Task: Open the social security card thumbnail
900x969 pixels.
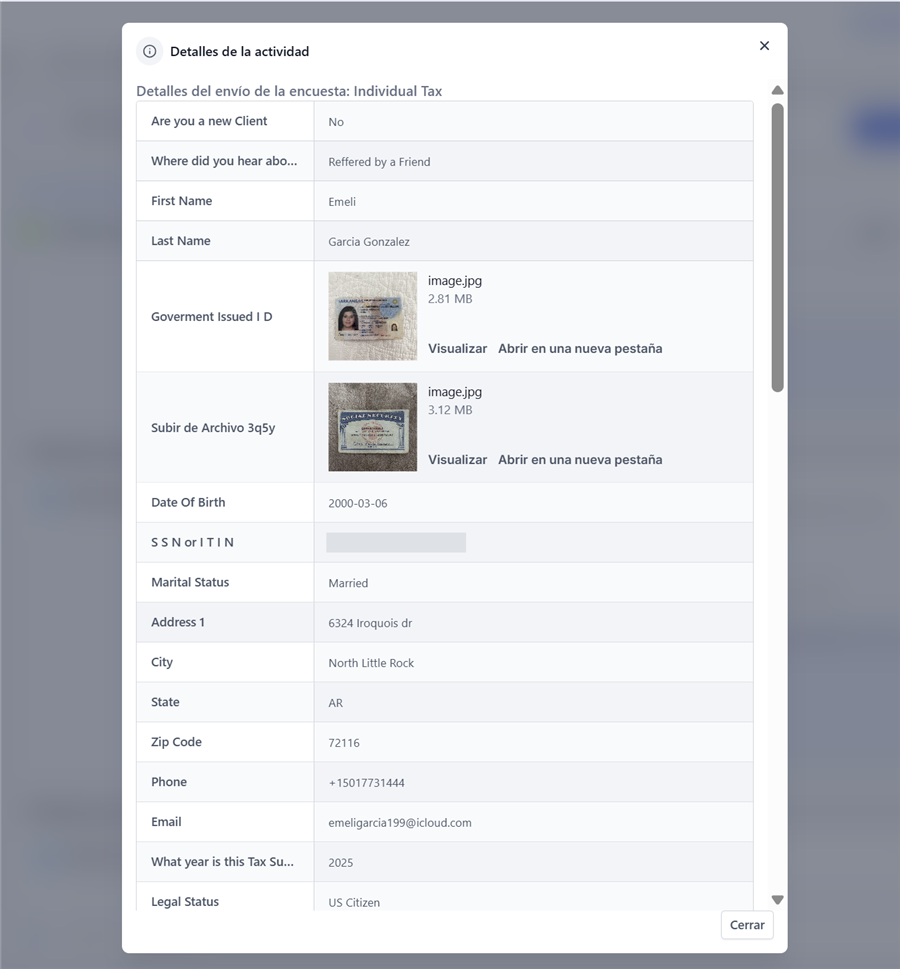Action: tap(373, 427)
